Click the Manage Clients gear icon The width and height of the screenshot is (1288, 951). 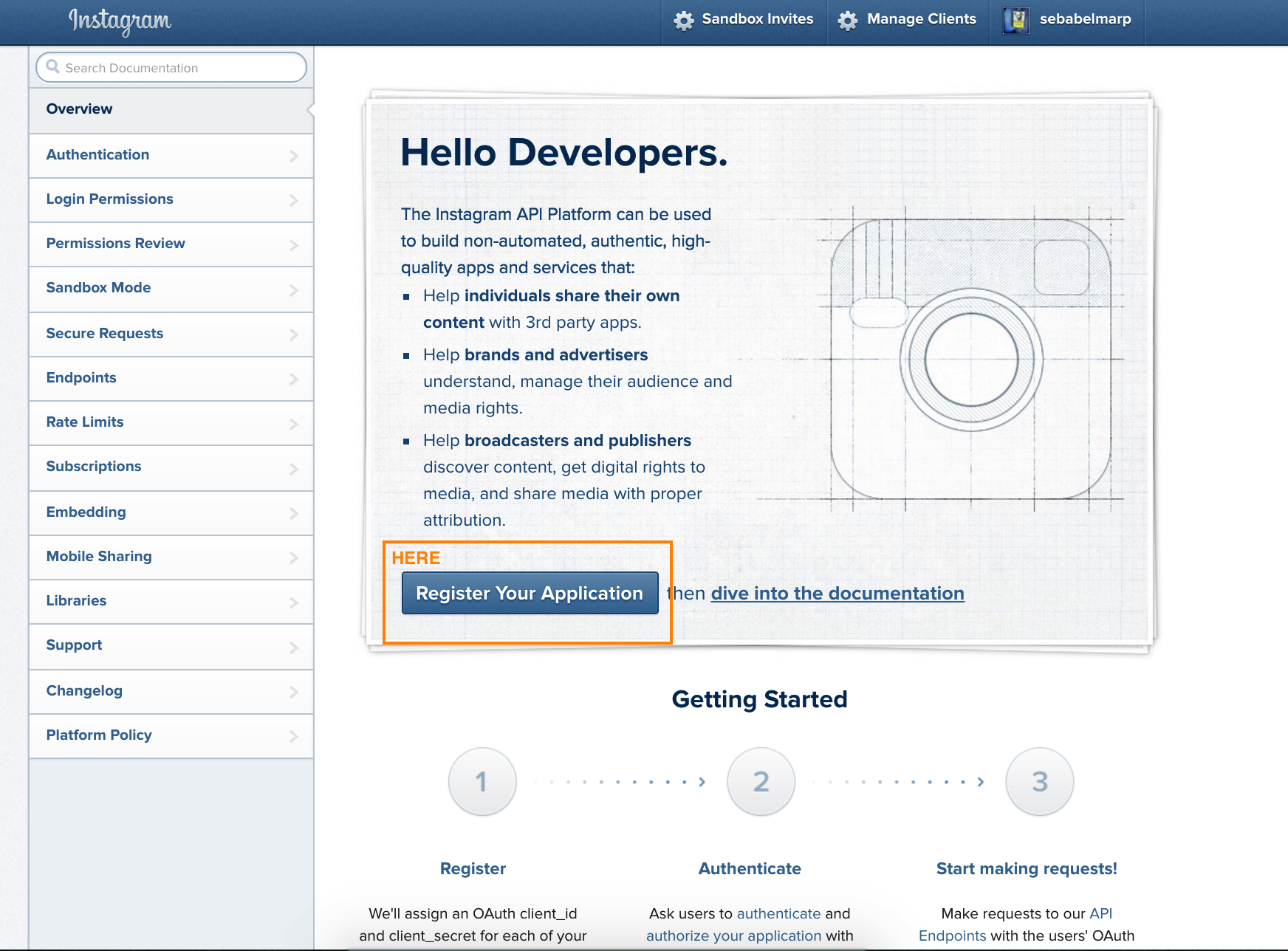pyautogui.click(x=848, y=20)
